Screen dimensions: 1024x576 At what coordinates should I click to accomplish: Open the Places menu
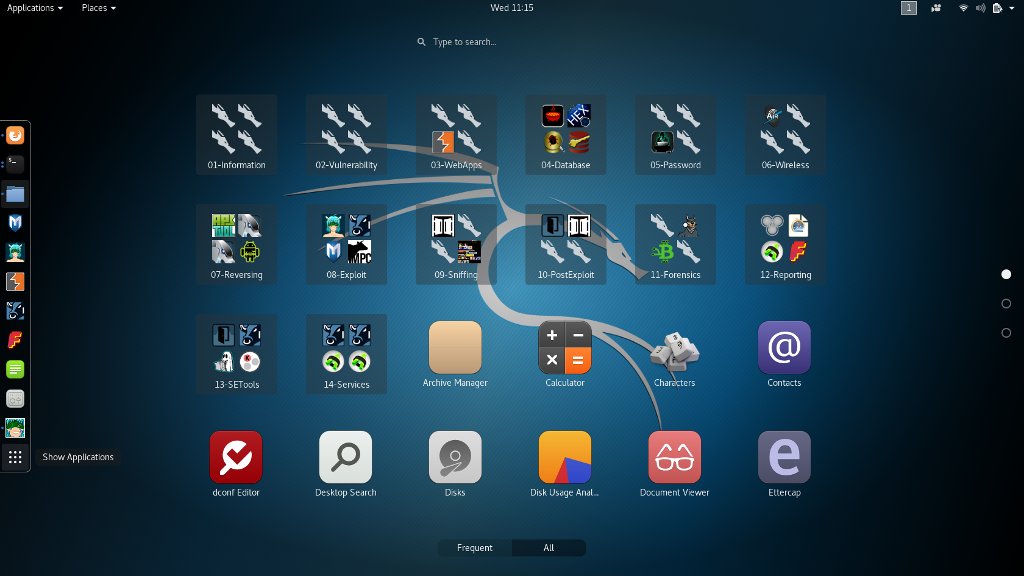coord(95,8)
